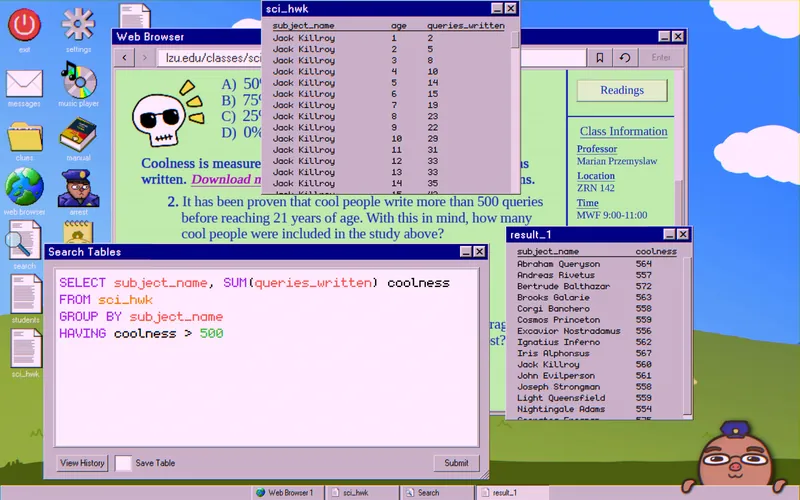The image size is (800, 500).
Task: Select the Corgi Banchero row
Action: pos(598,309)
